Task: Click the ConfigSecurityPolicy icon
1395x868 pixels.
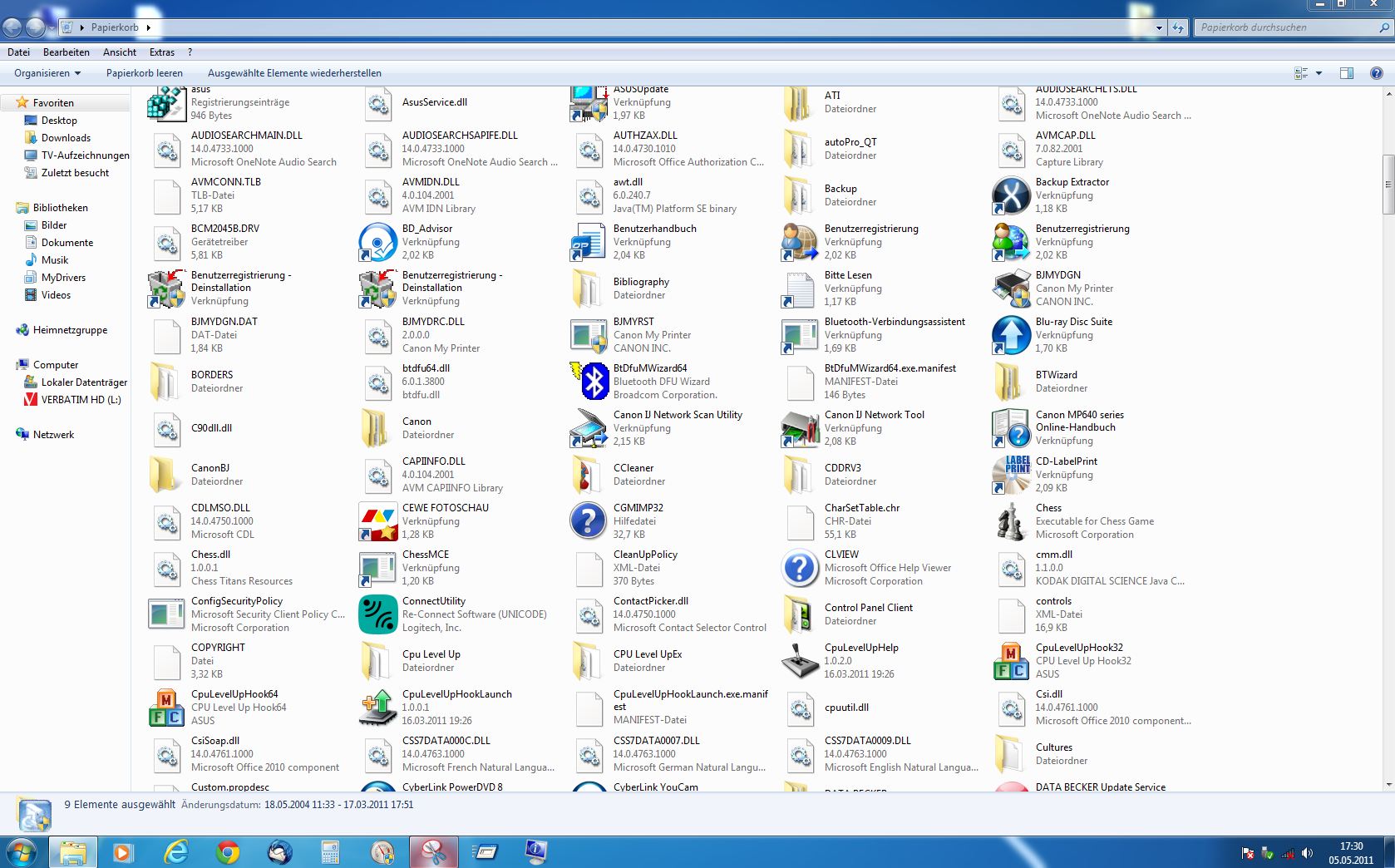Action: click(166, 614)
